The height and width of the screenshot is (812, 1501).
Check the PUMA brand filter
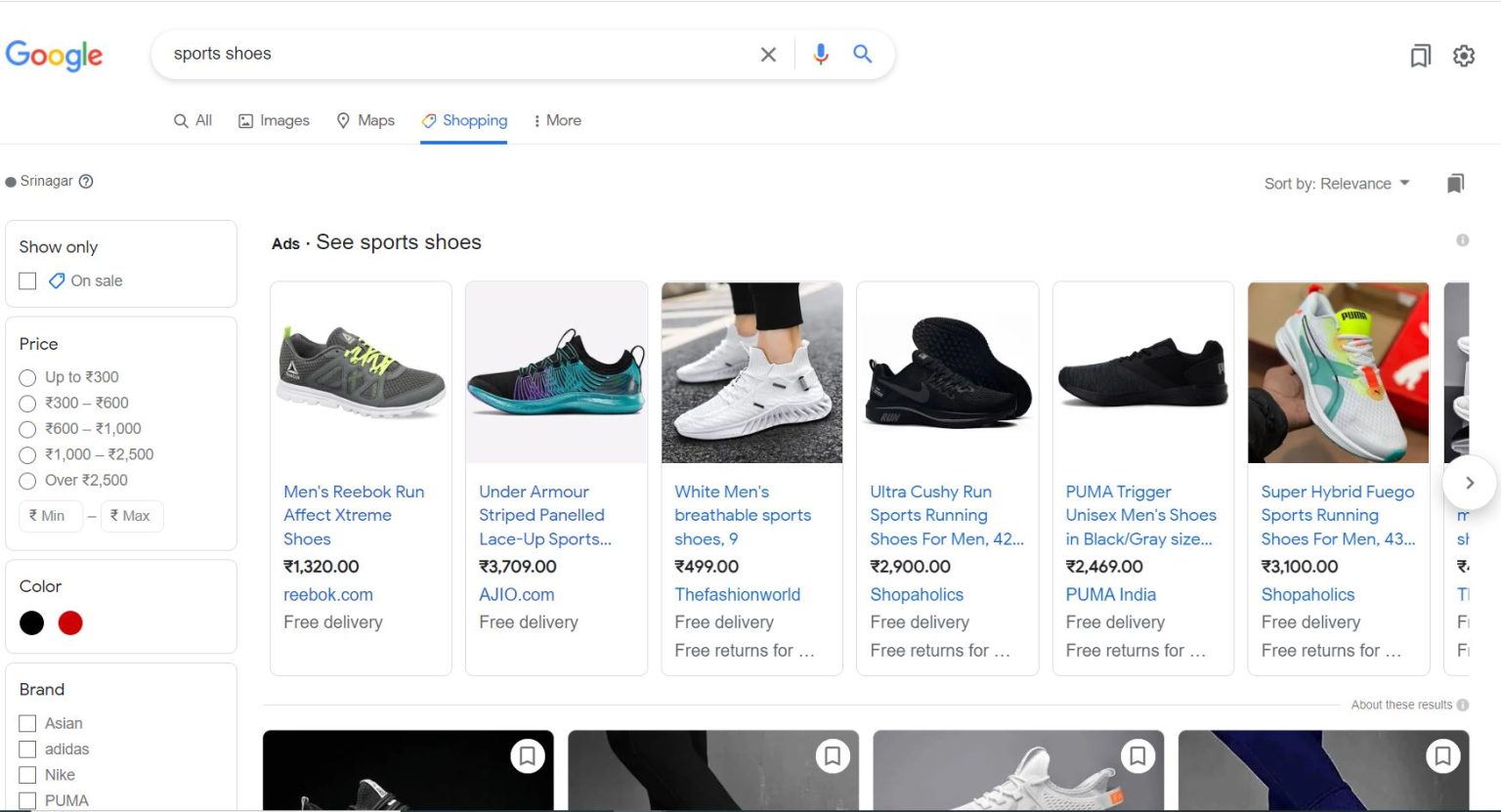27,801
